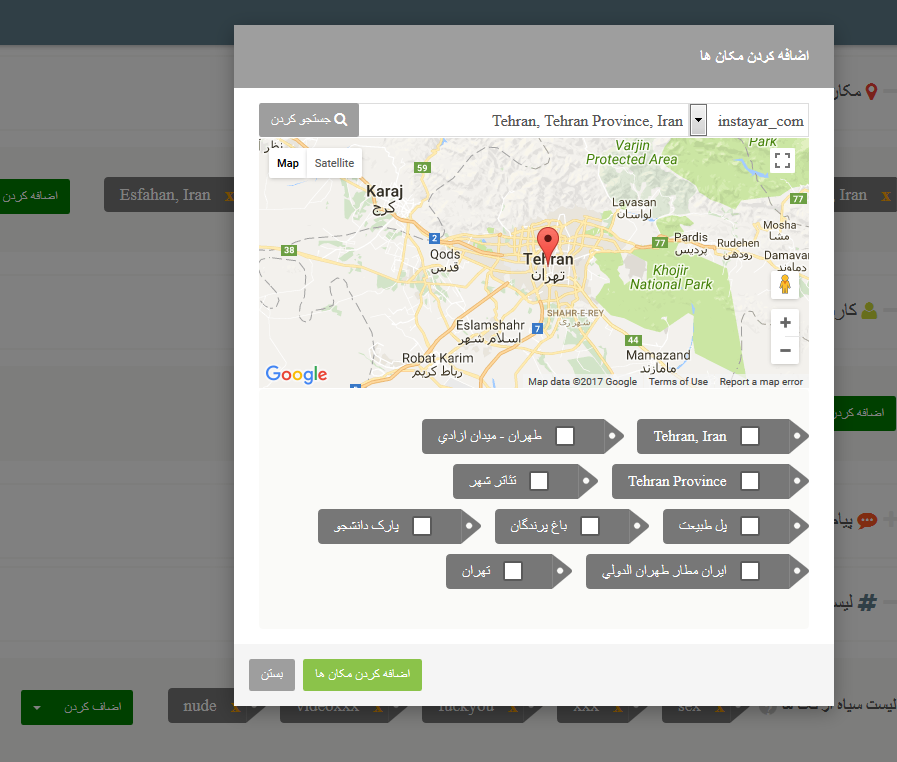Check the Tehran Province checkbox
Viewport: 897px width, 762px height.
[749, 481]
